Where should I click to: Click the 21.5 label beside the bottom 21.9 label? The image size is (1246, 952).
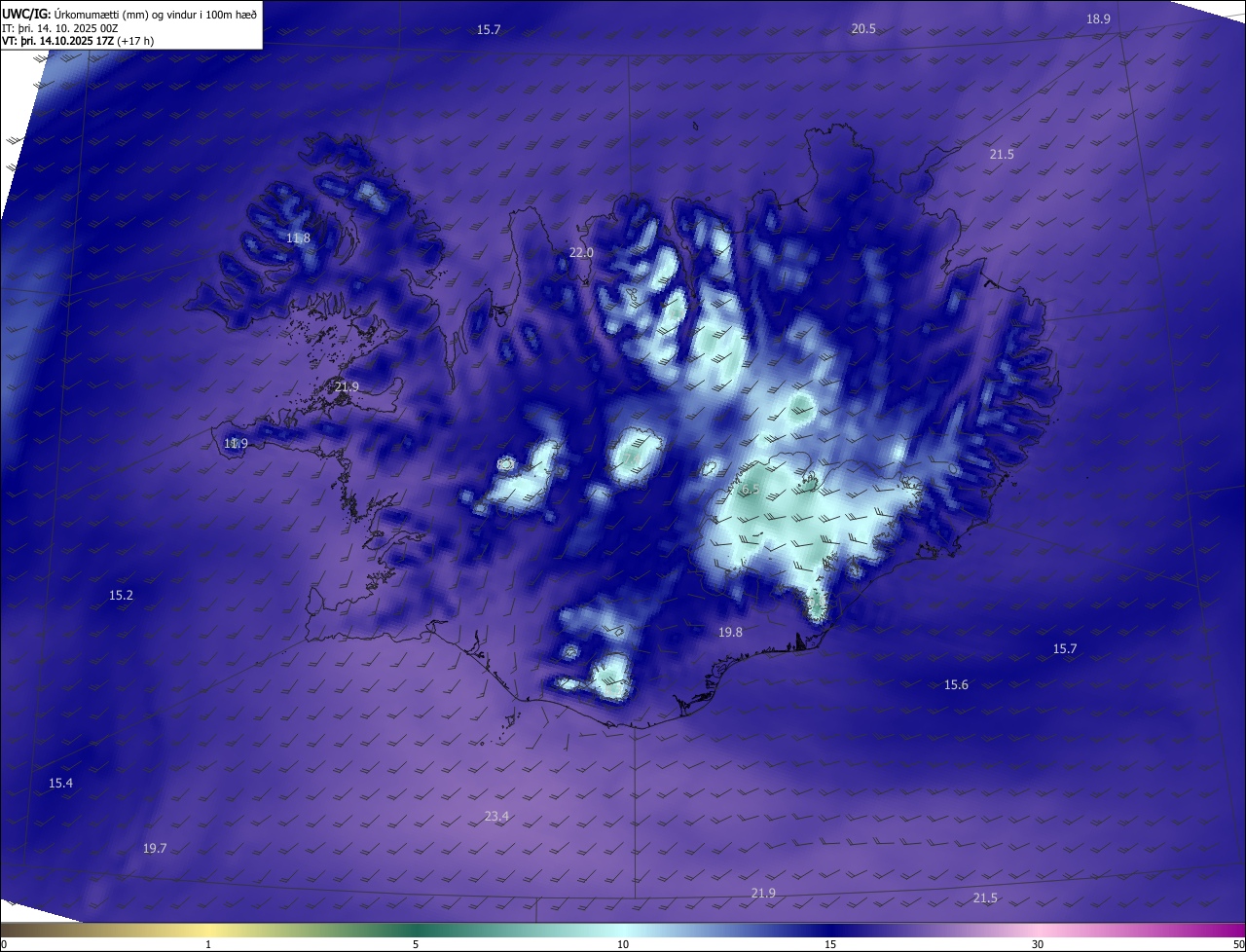[x=985, y=898]
